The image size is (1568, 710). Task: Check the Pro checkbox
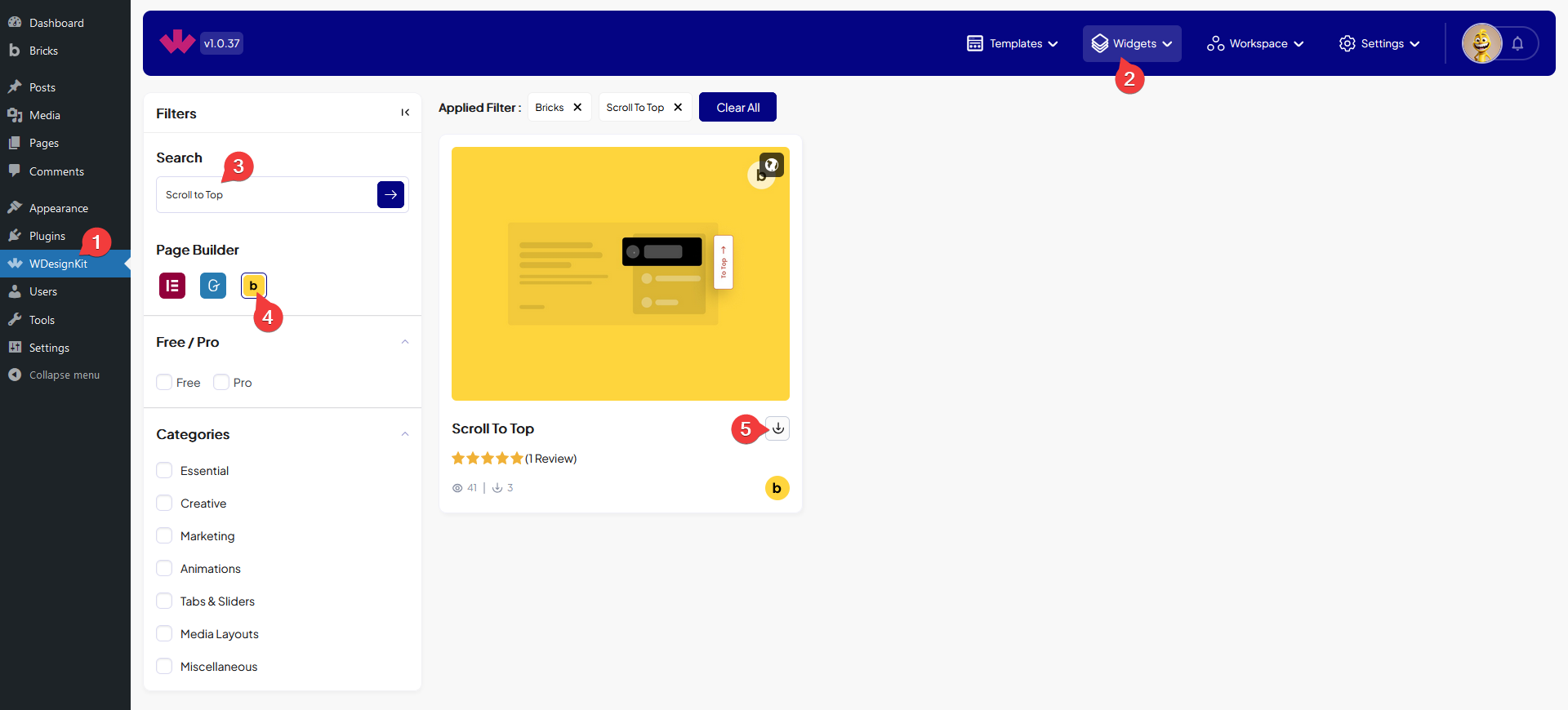[221, 382]
